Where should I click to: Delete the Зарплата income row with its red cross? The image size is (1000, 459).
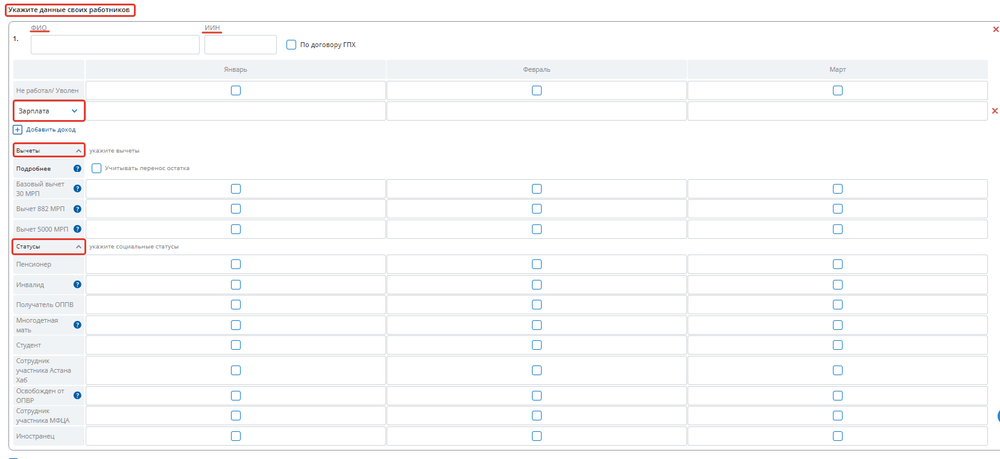pos(995,111)
